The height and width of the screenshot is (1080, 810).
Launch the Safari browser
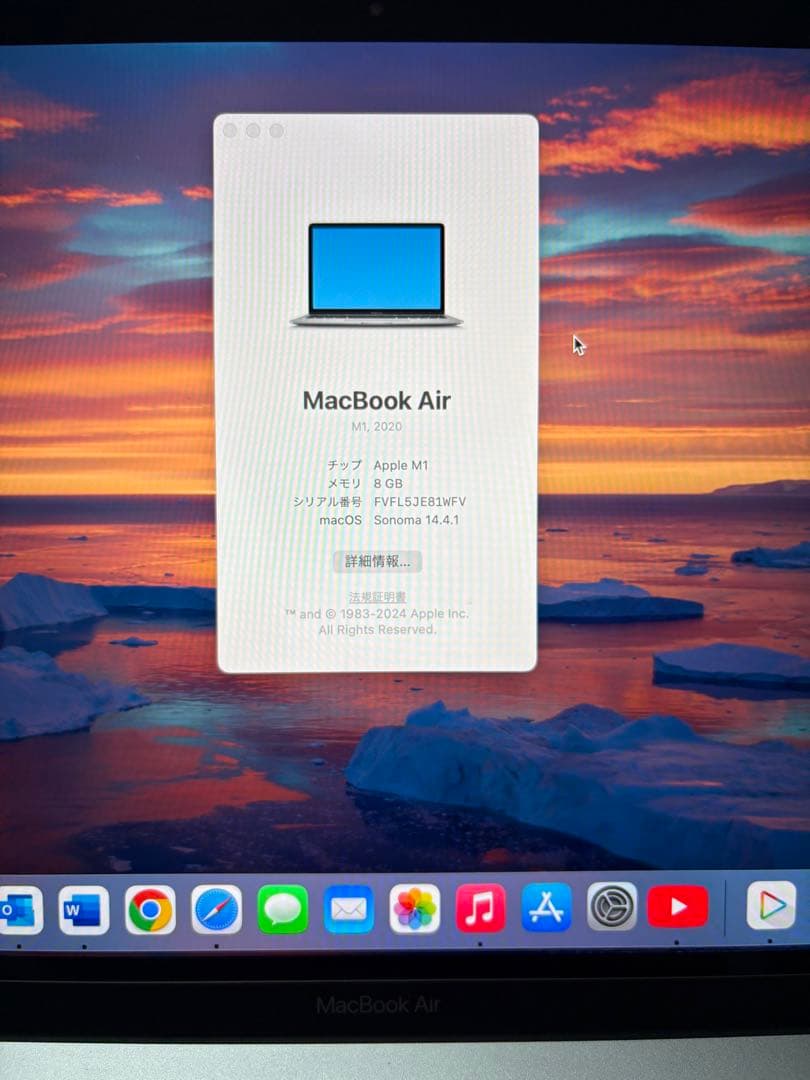[218, 908]
